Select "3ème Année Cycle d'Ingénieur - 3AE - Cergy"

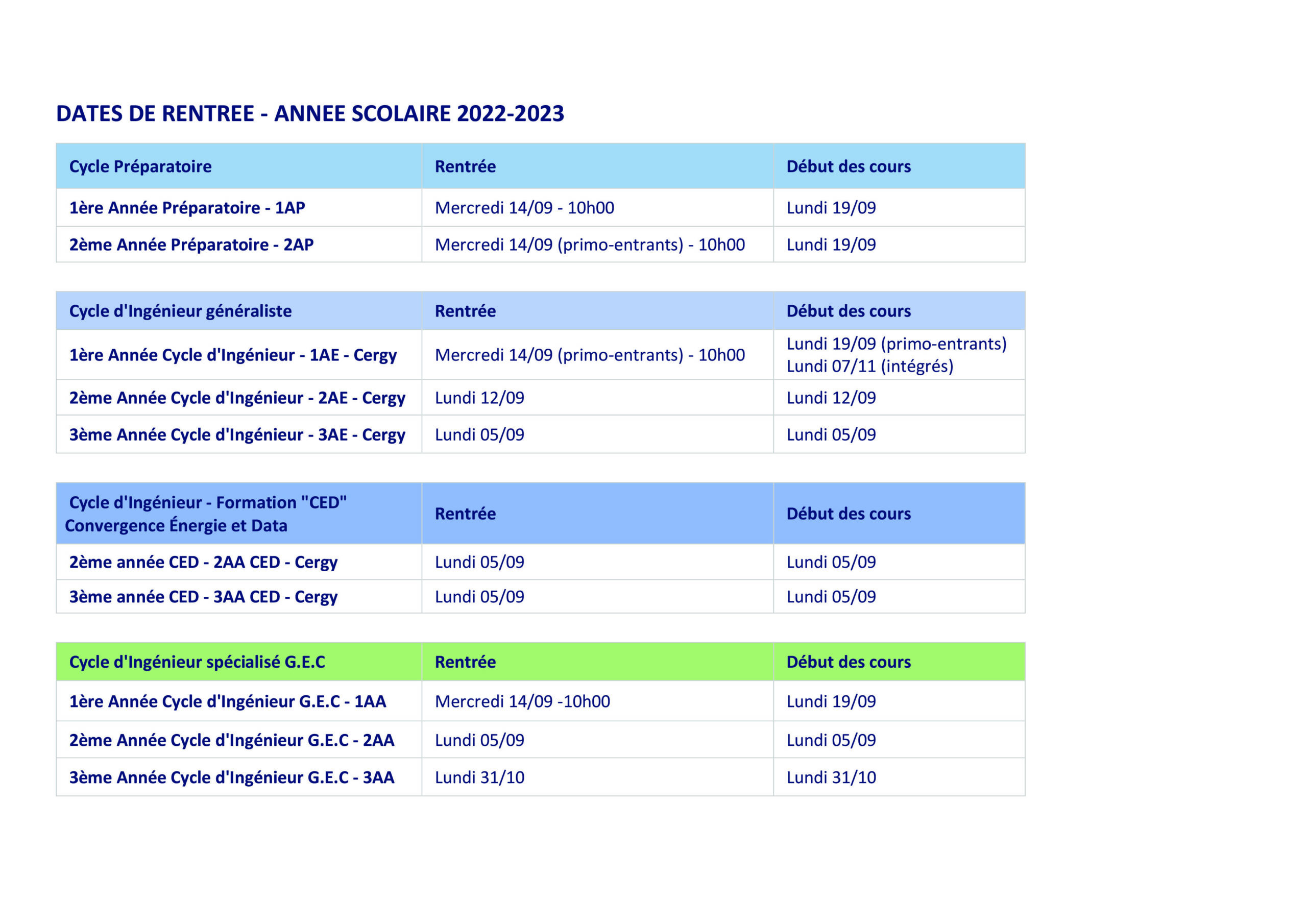pos(237,435)
